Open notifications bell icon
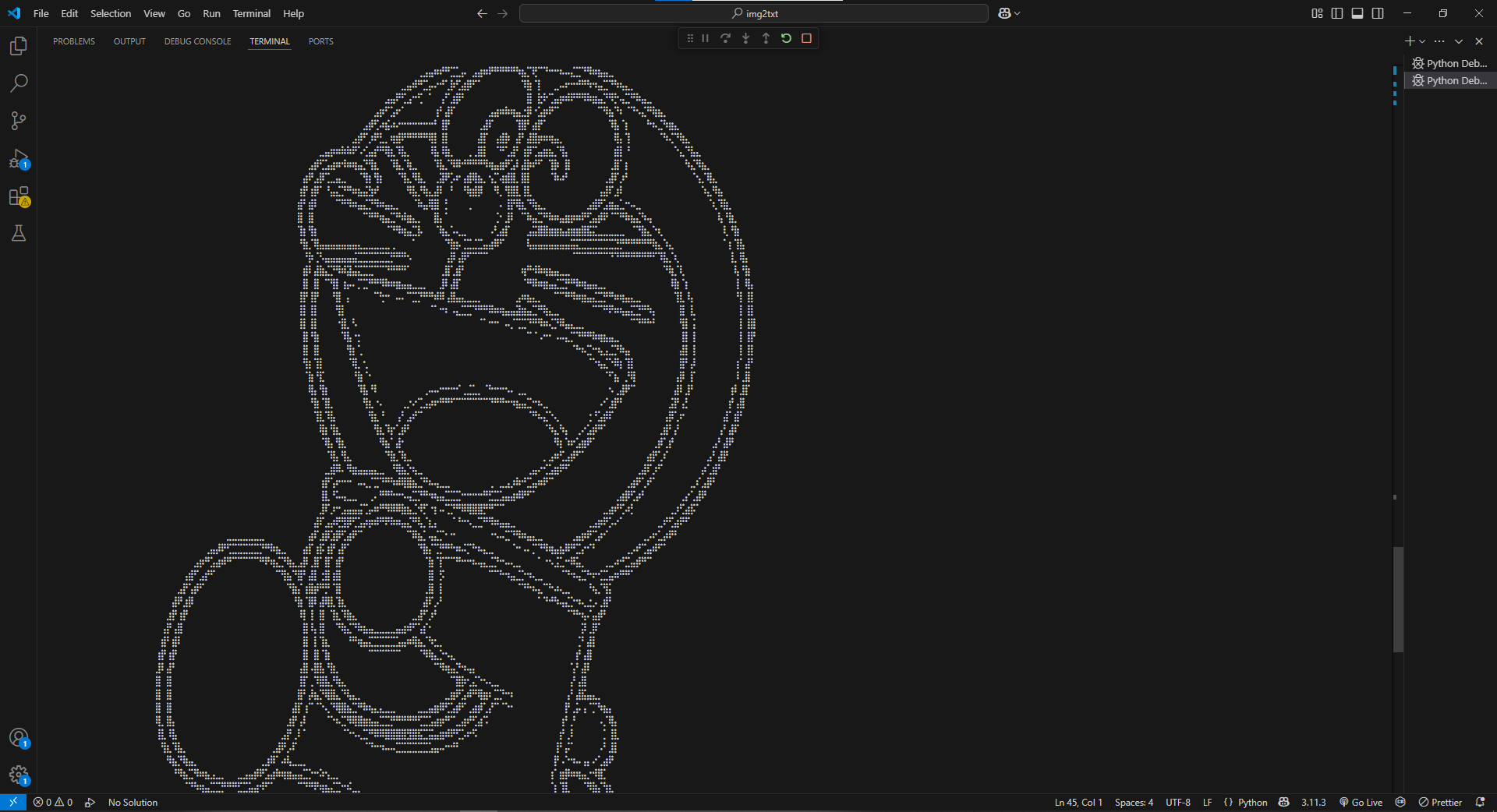 point(1480,802)
